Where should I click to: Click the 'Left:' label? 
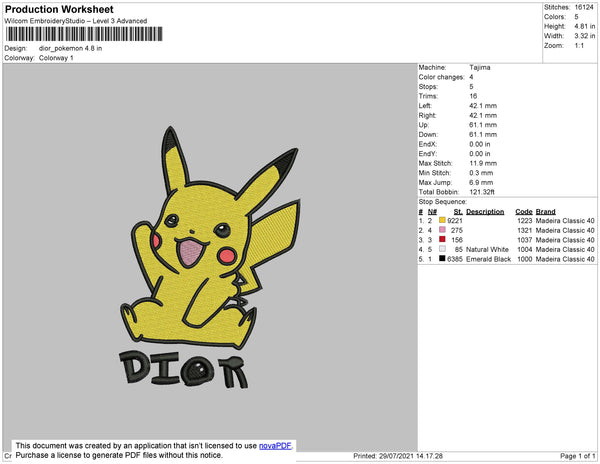pyautogui.click(x=425, y=106)
